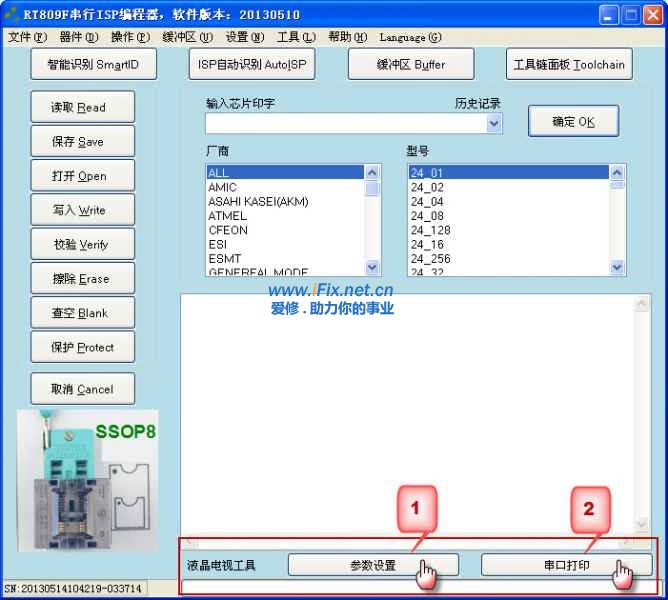Click the 读取 Read button
This screenshot has width=668, height=600.
83,107
